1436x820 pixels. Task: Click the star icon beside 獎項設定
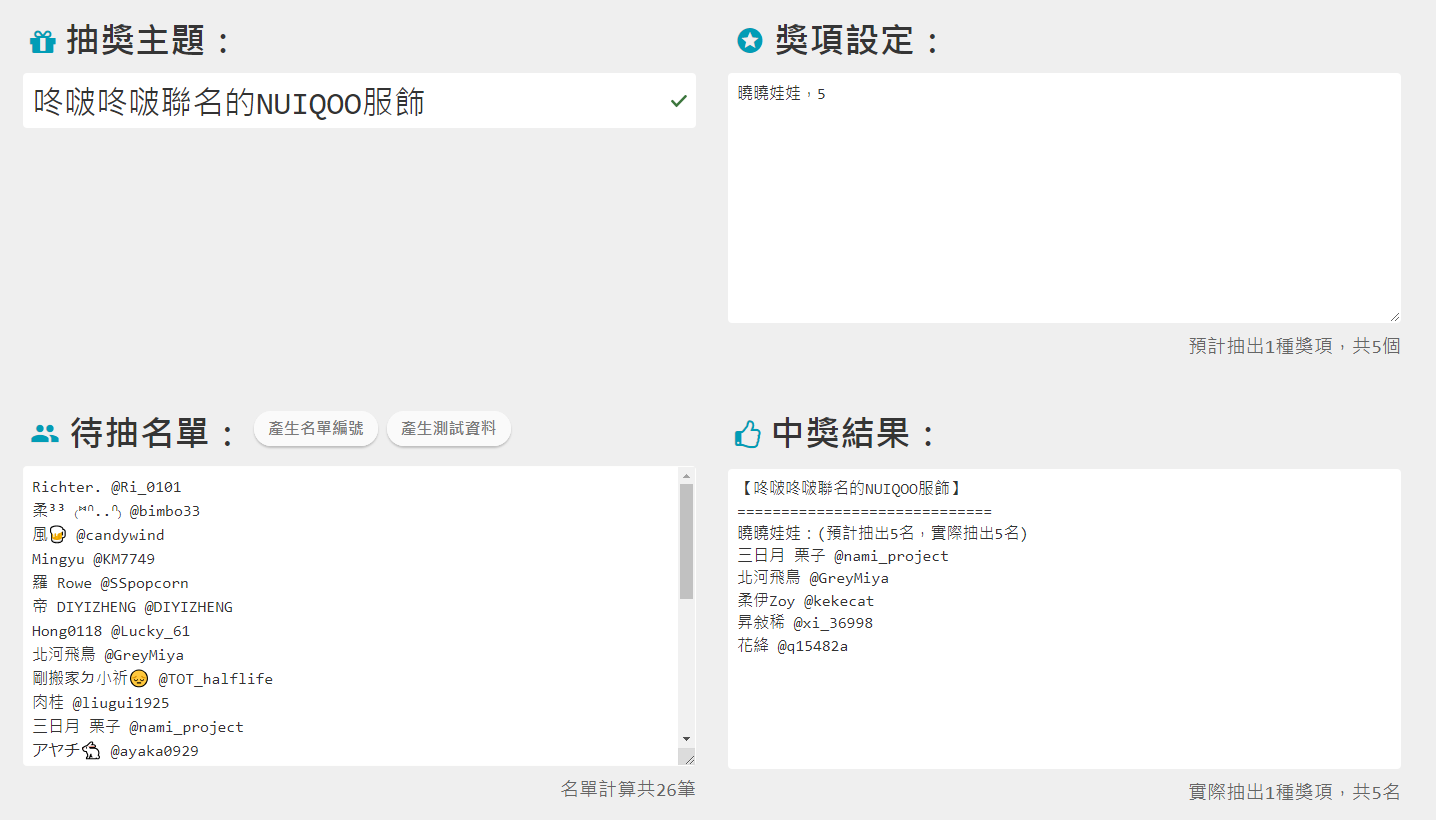tap(749, 41)
